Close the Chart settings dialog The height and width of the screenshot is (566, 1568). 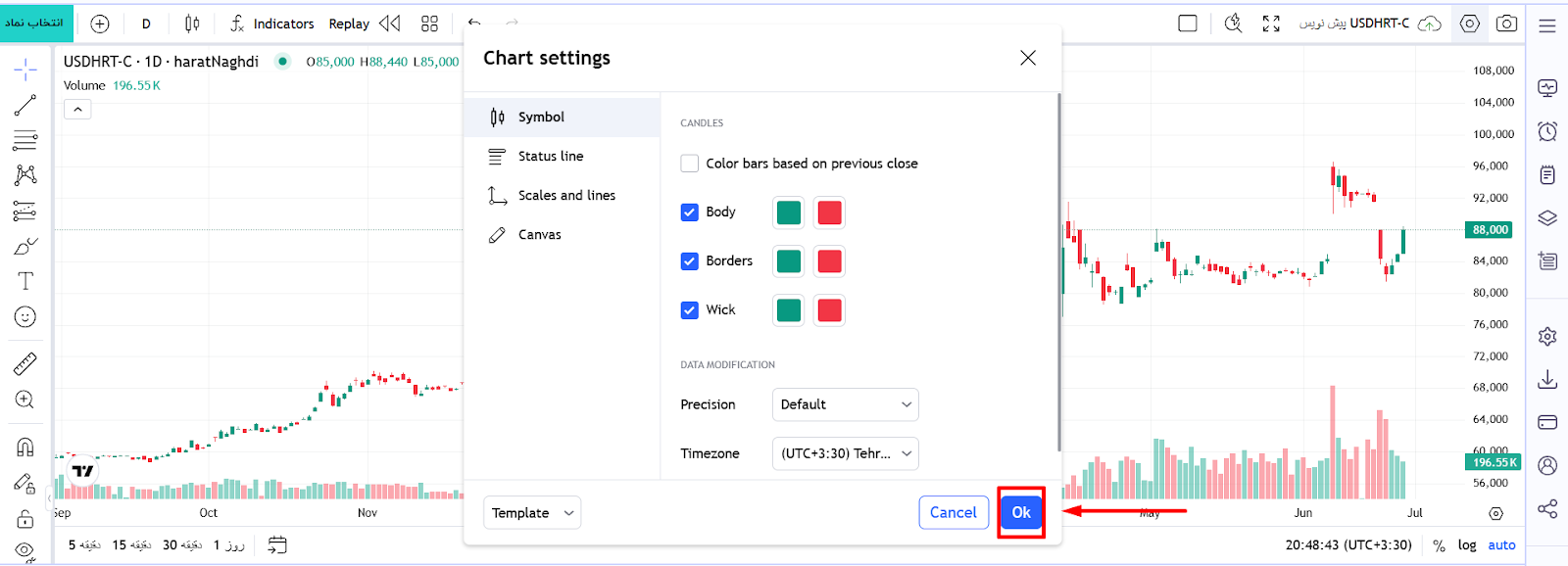[x=1028, y=58]
